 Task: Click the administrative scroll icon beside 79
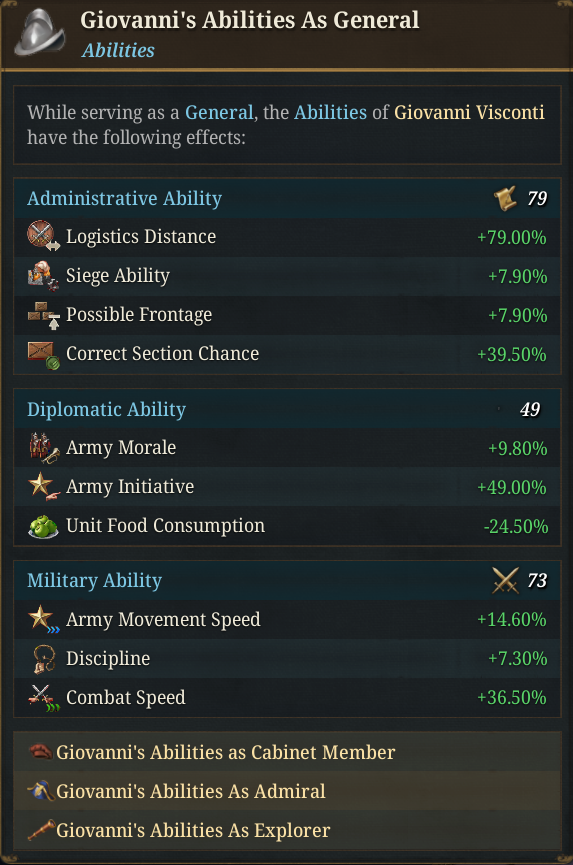505,198
